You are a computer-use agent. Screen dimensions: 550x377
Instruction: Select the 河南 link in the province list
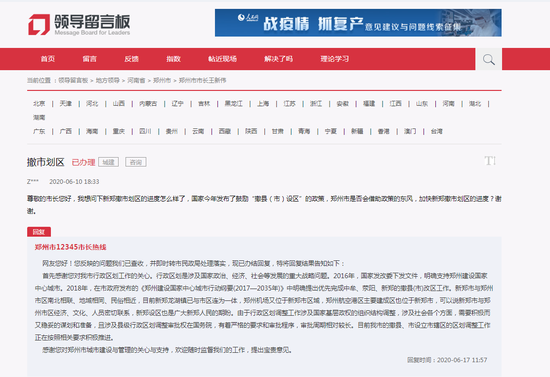(x=449, y=103)
